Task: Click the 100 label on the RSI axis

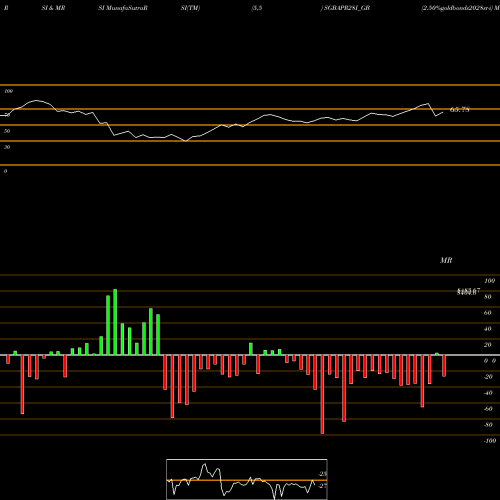Action: coord(9,91)
